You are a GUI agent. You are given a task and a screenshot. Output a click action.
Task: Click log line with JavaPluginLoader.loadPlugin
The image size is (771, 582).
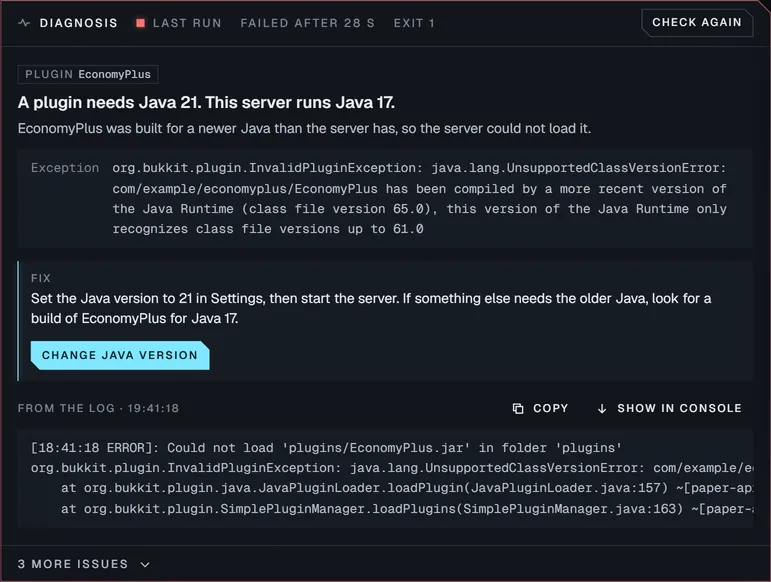pyautogui.click(x=407, y=488)
